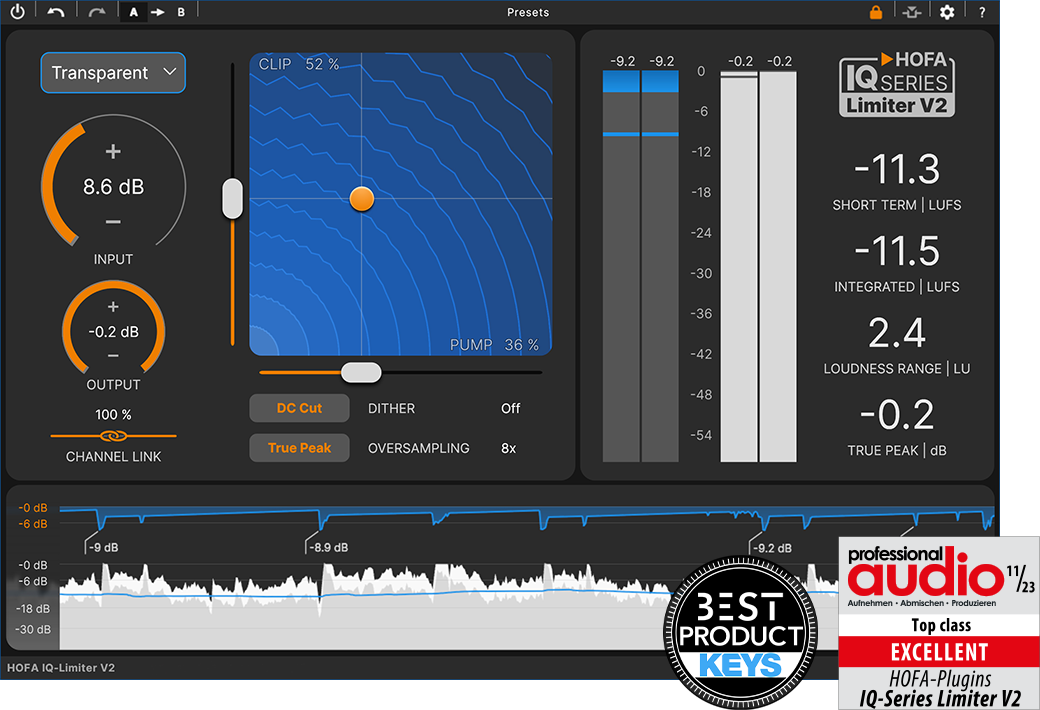
Task: Click the input gain plus button
Action: (x=113, y=152)
